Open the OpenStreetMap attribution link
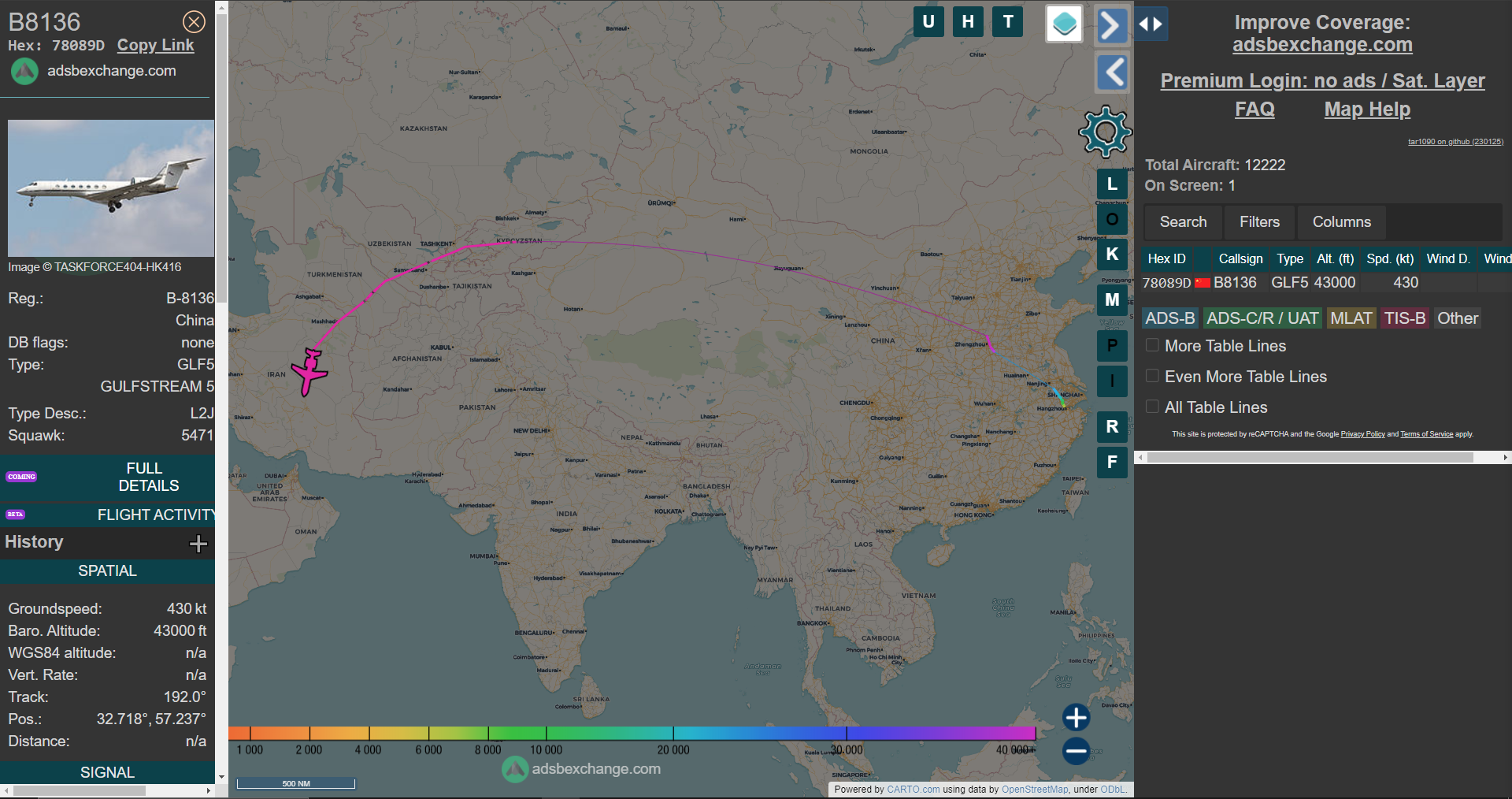1512x799 pixels. click(x=1035, y=790)
